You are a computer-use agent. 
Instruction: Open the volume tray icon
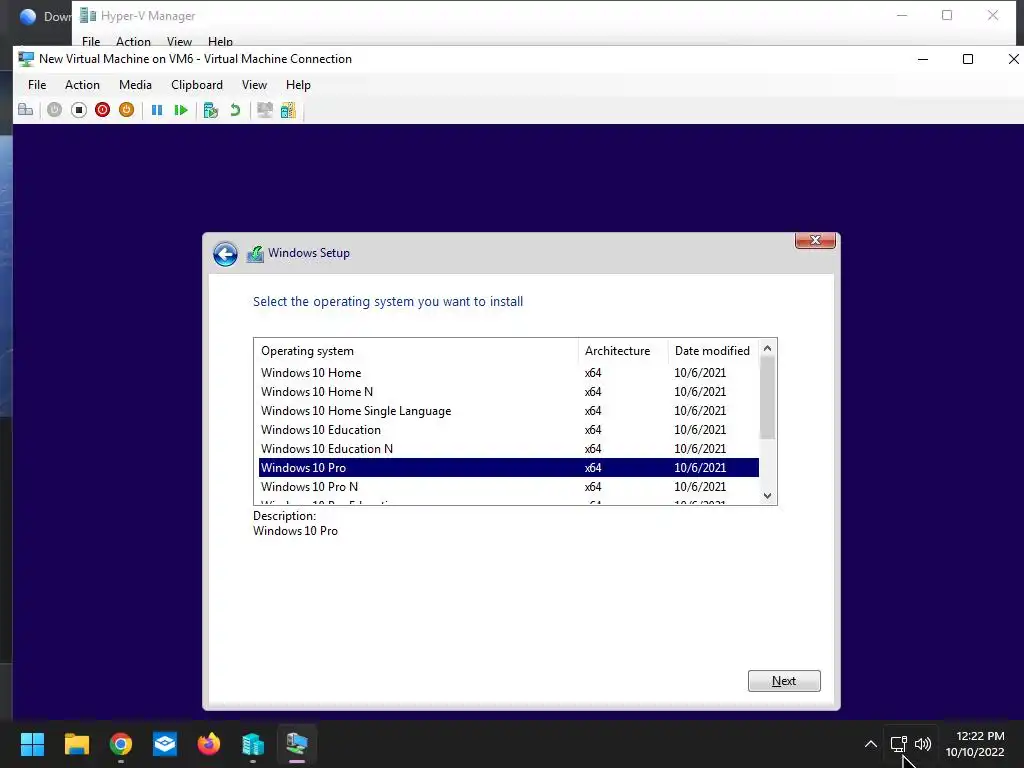tap(923, 744)
